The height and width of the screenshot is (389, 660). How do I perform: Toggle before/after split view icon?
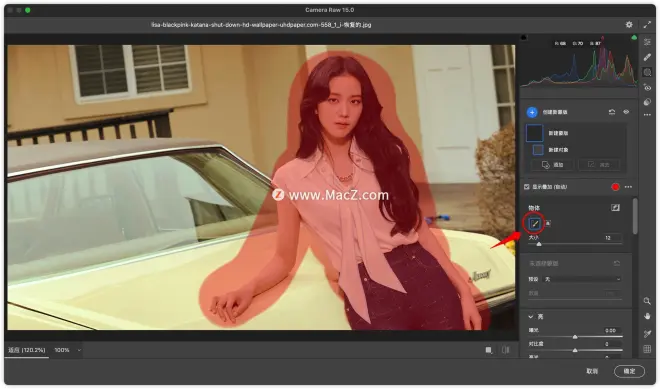[x=506, y=350]
